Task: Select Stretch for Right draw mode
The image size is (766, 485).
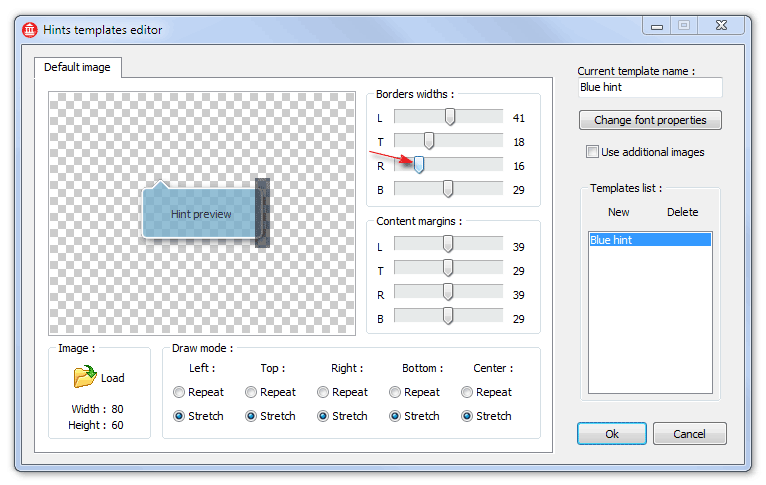Action: 322,416
